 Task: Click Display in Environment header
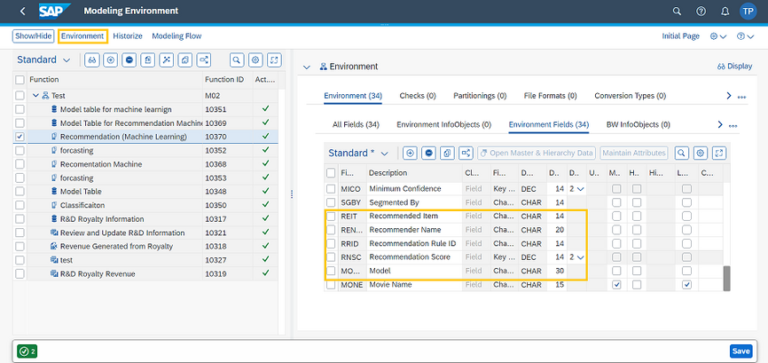(734, 67)
